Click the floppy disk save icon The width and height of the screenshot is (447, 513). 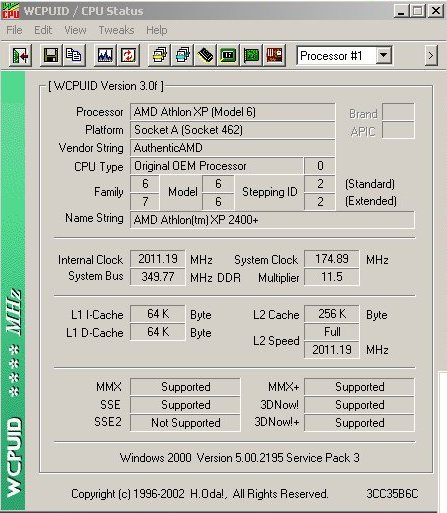pyautogui.click(x=51, y=55)
